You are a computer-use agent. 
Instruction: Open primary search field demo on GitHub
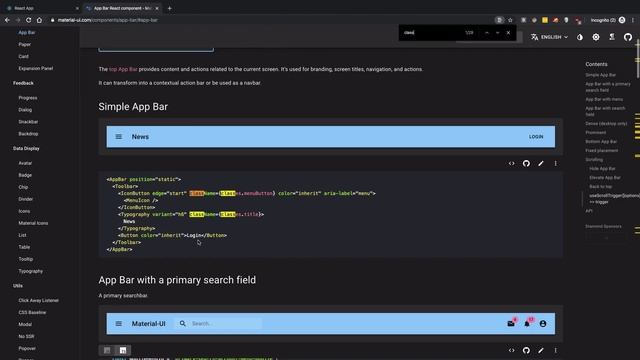pyautogui.click(x=526, y=350)
